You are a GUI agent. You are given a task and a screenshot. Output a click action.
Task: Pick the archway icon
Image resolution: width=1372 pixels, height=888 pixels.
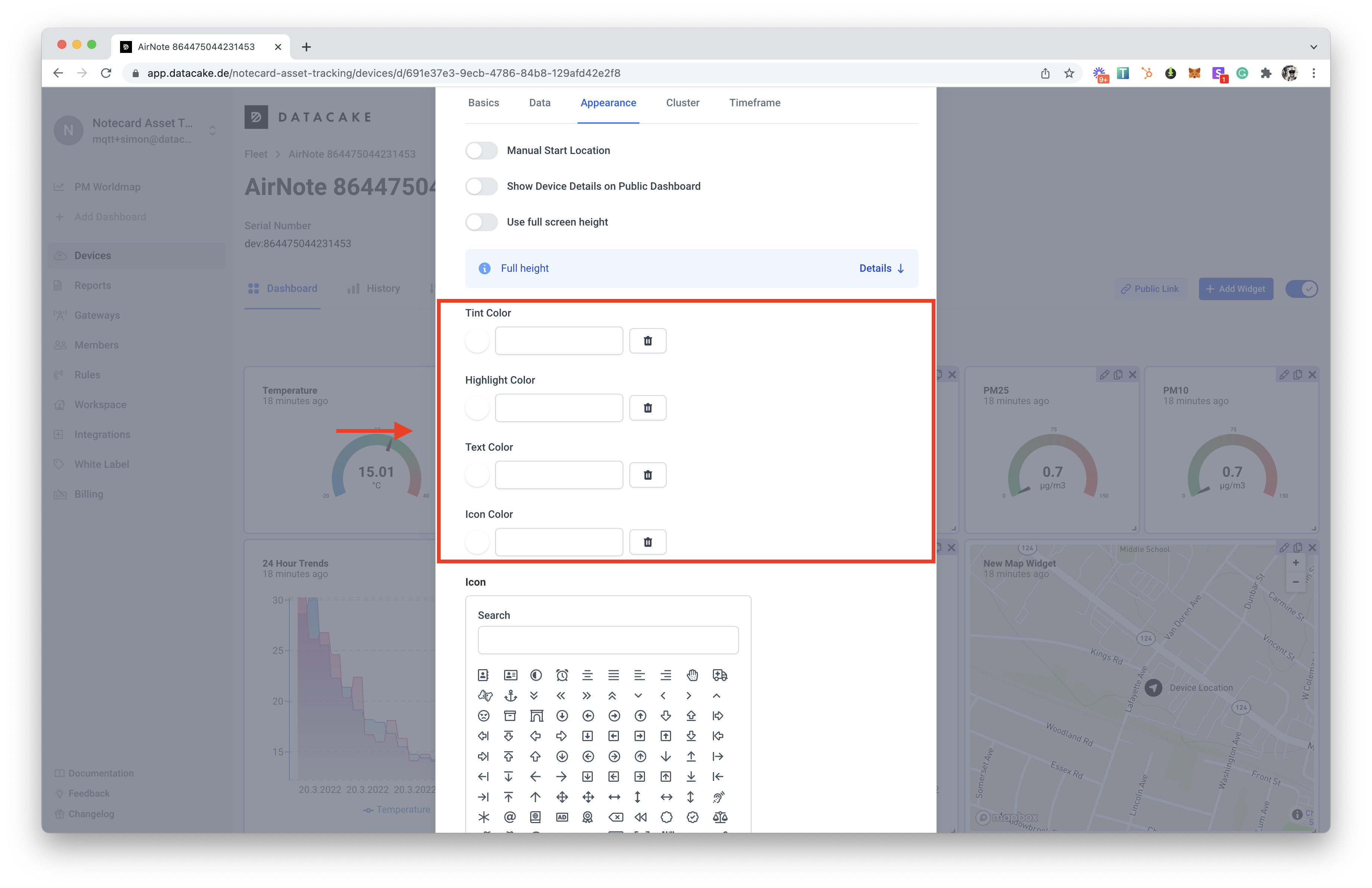(536, 716)
